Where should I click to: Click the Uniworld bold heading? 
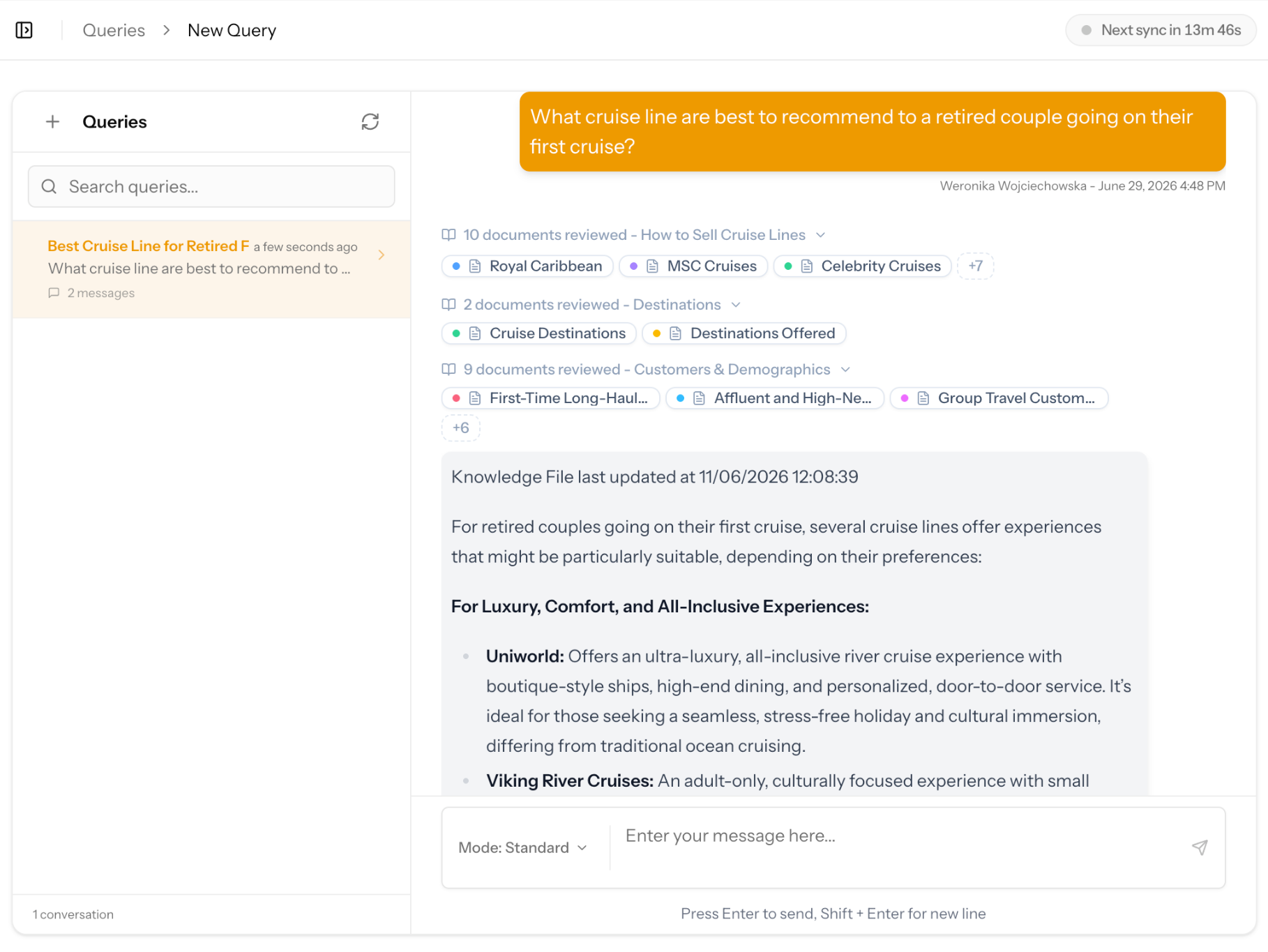click(525, 656)
